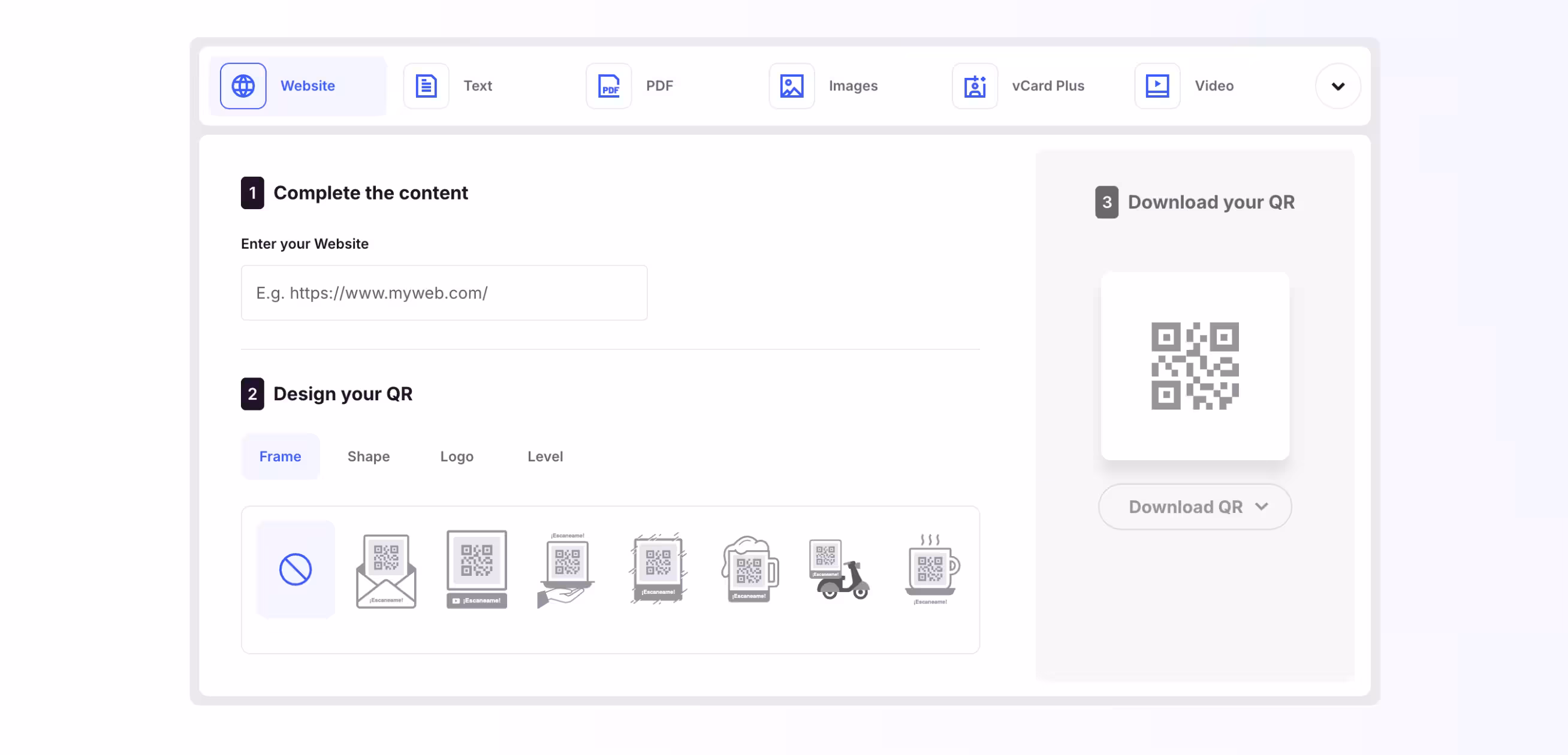Screen dimensions: 1568x755
Task: Open the Website QR type tab
Action: [x=298, y=86]
